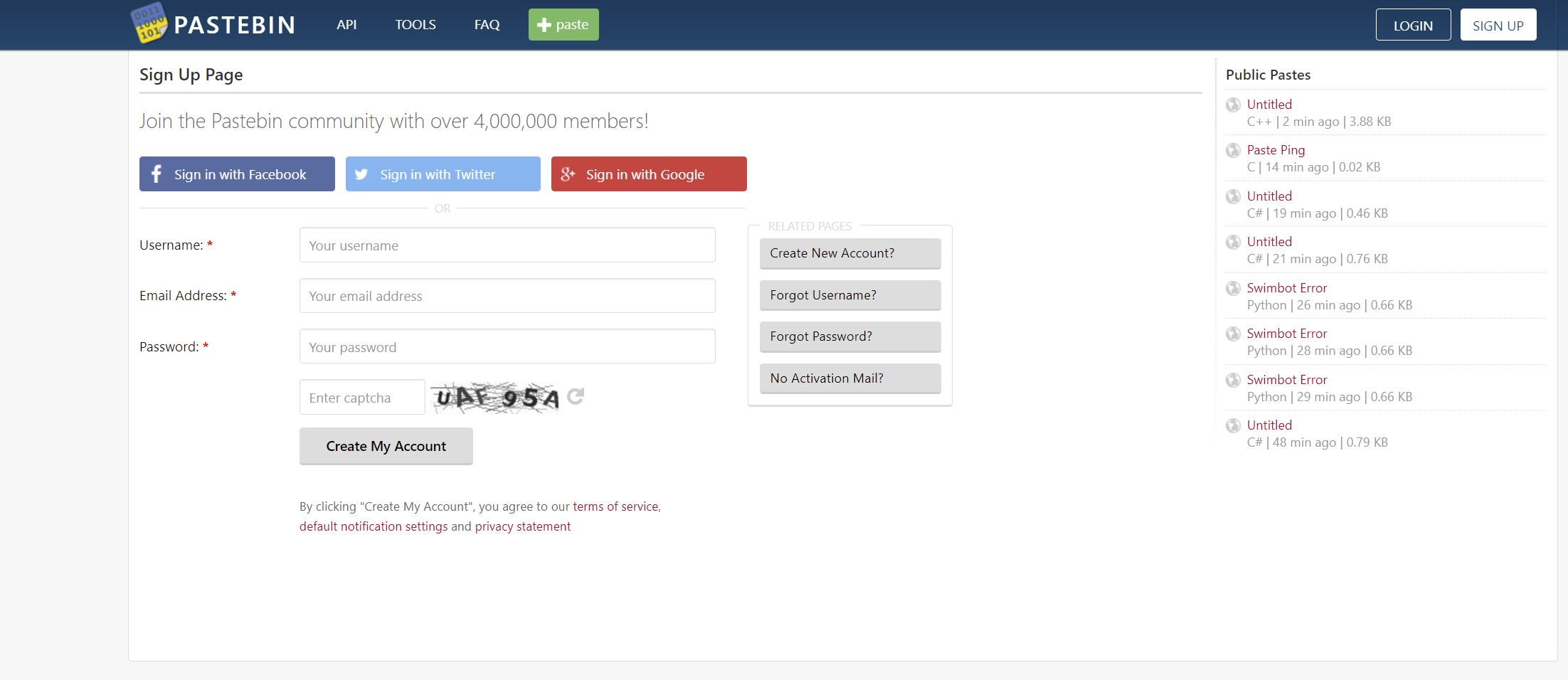Open the Untitled C++ paste from 2 min ago
The image size is (1568, 680).
1269,105
